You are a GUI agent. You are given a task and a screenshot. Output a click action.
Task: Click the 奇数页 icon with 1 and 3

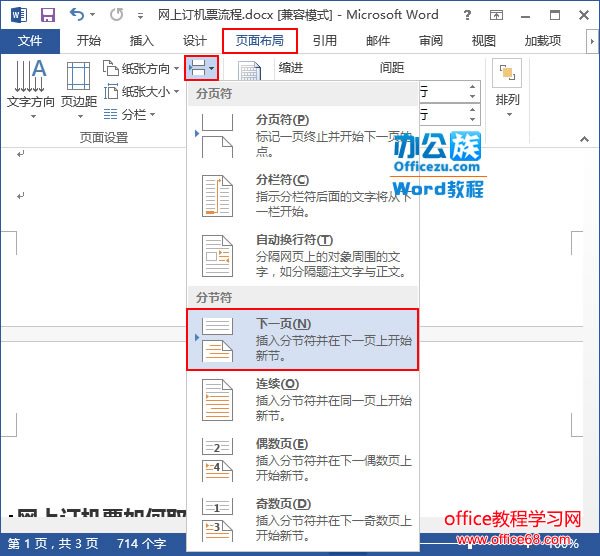pyautogui.click(x=217, y=520)
